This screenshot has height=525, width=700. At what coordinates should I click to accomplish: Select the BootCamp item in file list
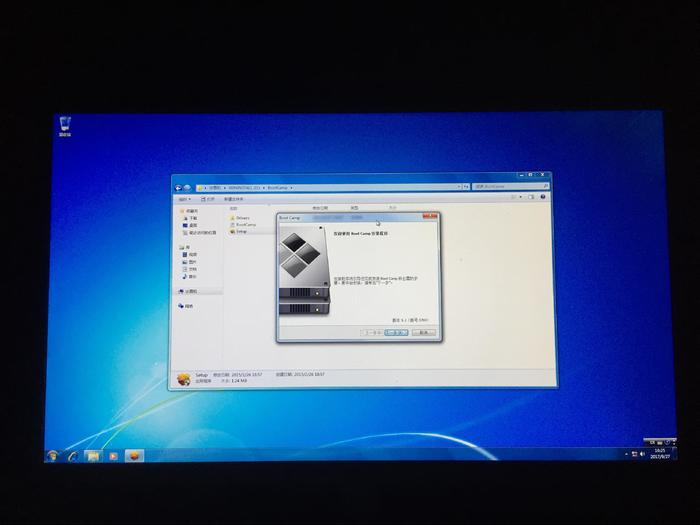[243, 225]
